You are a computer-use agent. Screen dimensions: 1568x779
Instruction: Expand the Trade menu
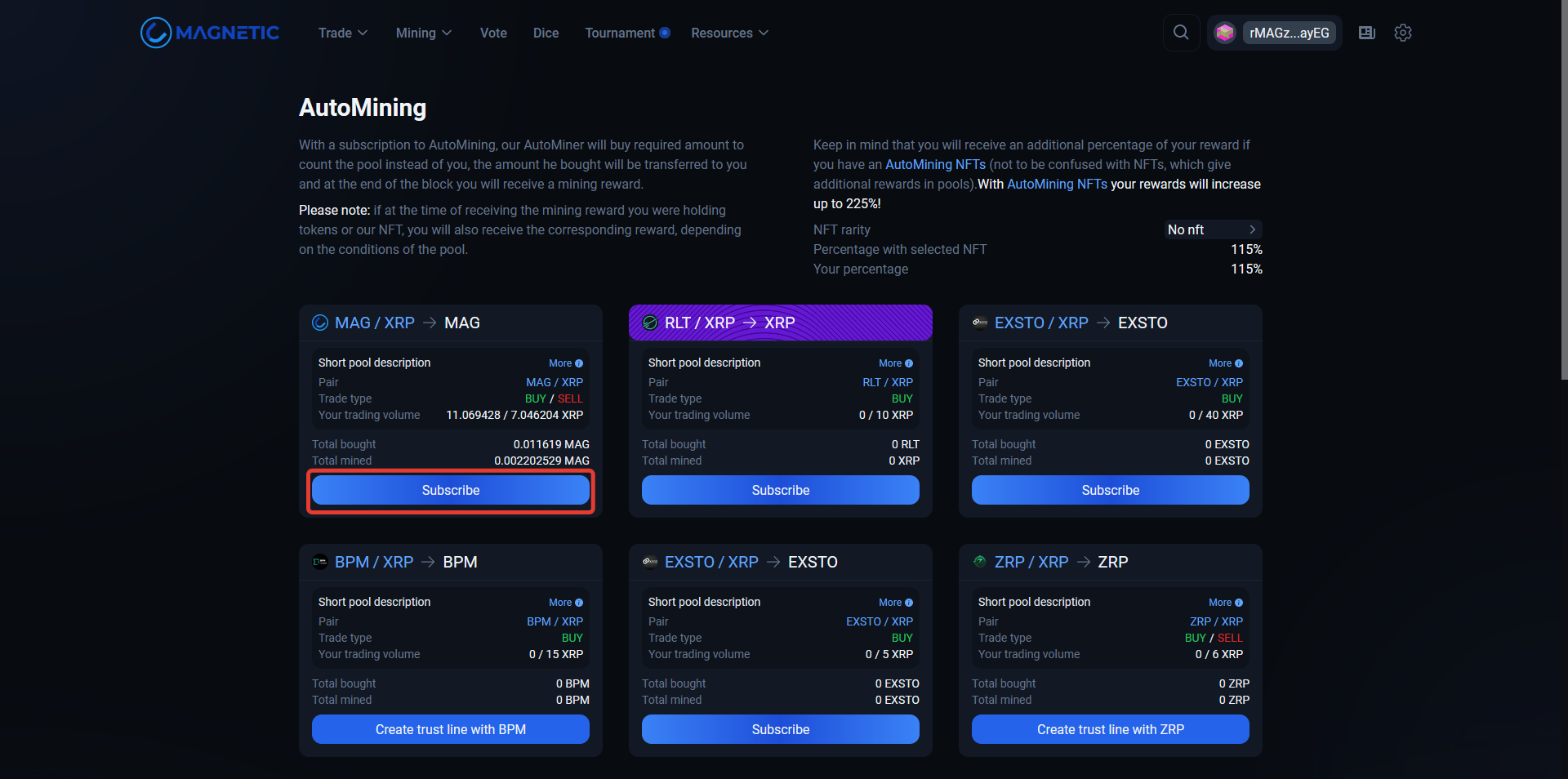(x=343, y=33)
